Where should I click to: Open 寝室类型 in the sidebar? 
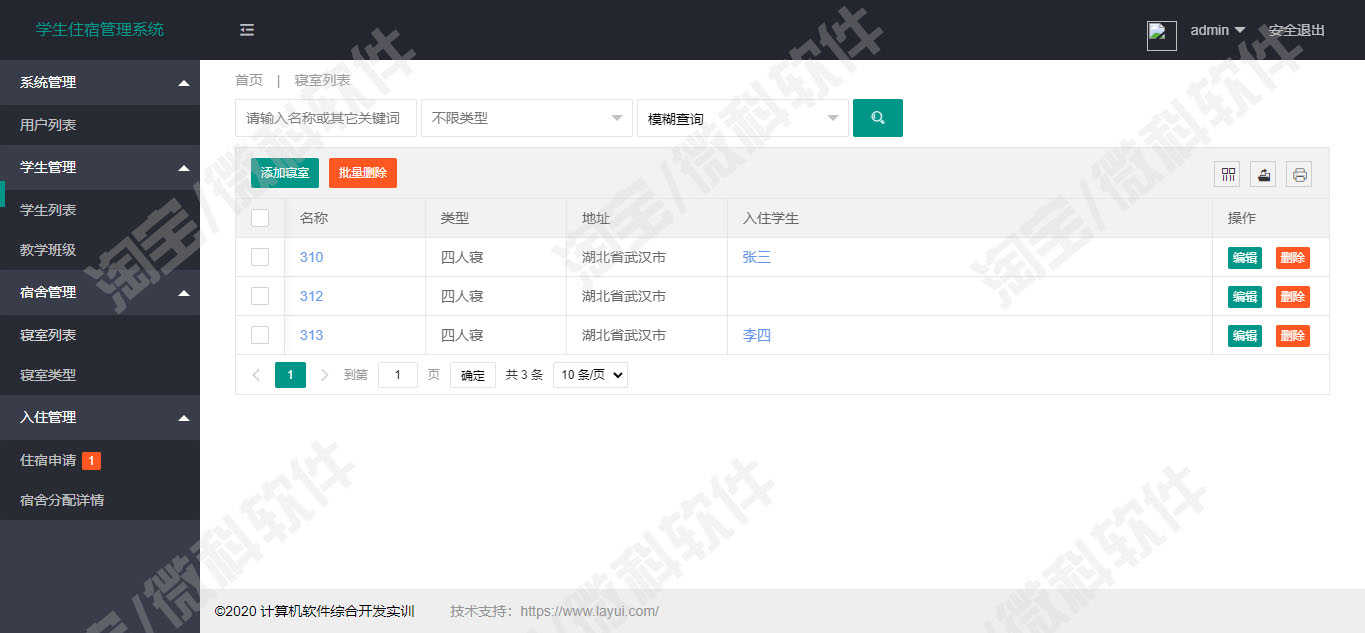pyautogui.click(x=100, y=375)
